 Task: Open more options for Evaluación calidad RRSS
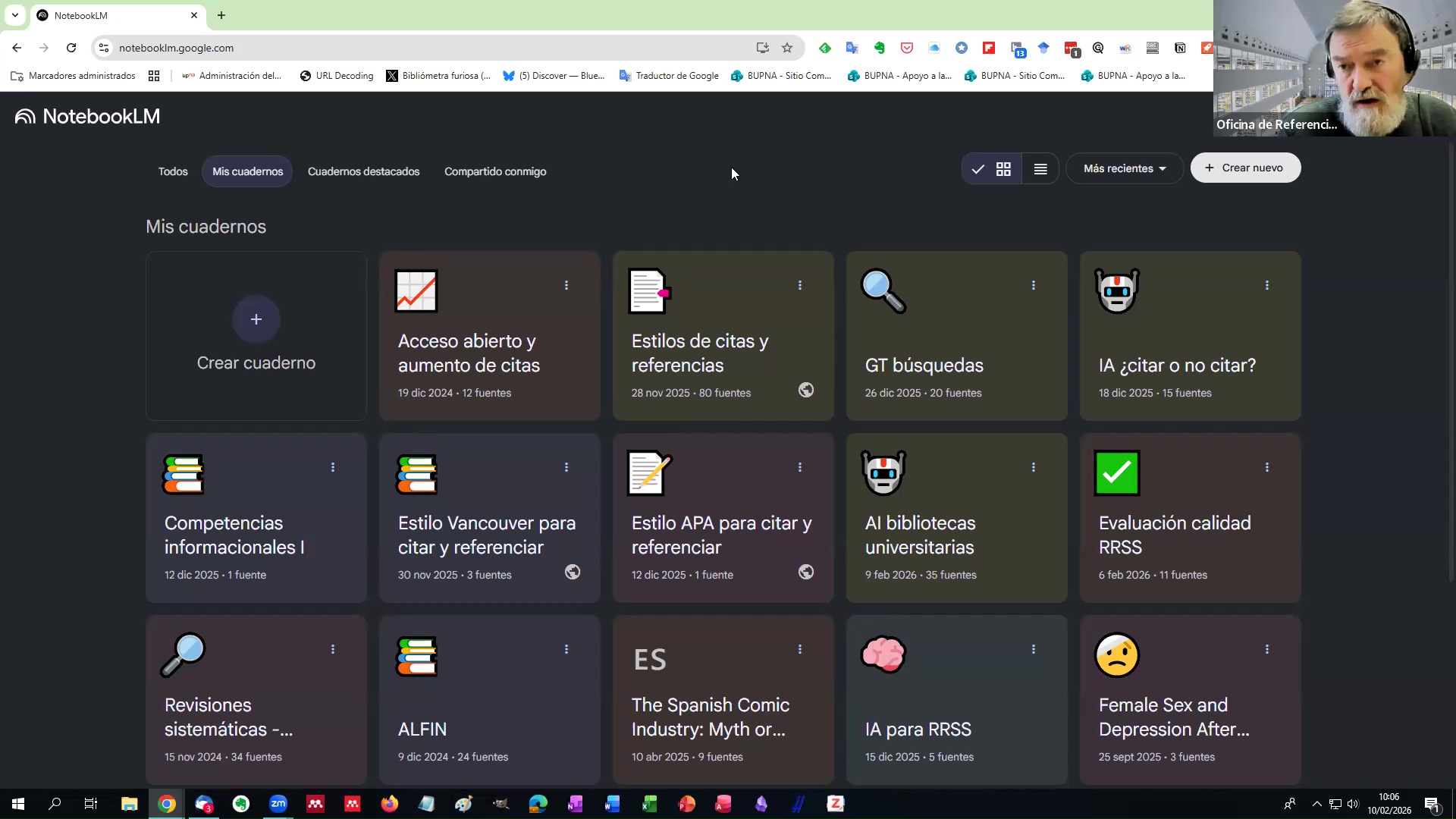point(1266,467)
